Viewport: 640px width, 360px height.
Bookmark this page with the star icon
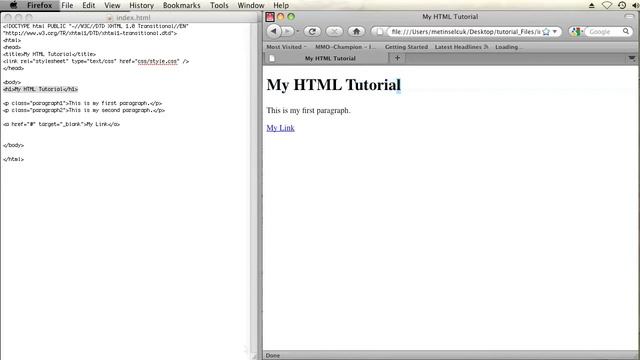click(x=546, y=32)
